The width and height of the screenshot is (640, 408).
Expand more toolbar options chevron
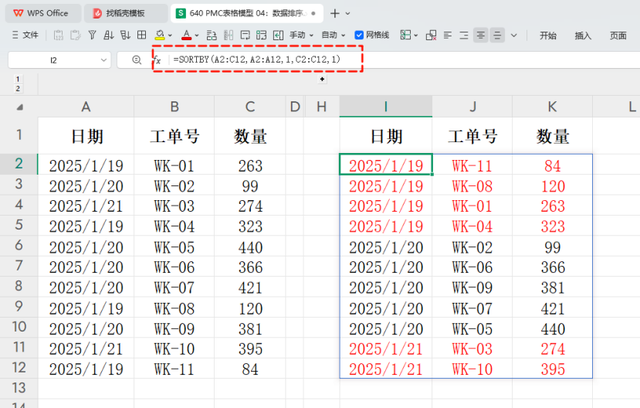tap(514, 35)
